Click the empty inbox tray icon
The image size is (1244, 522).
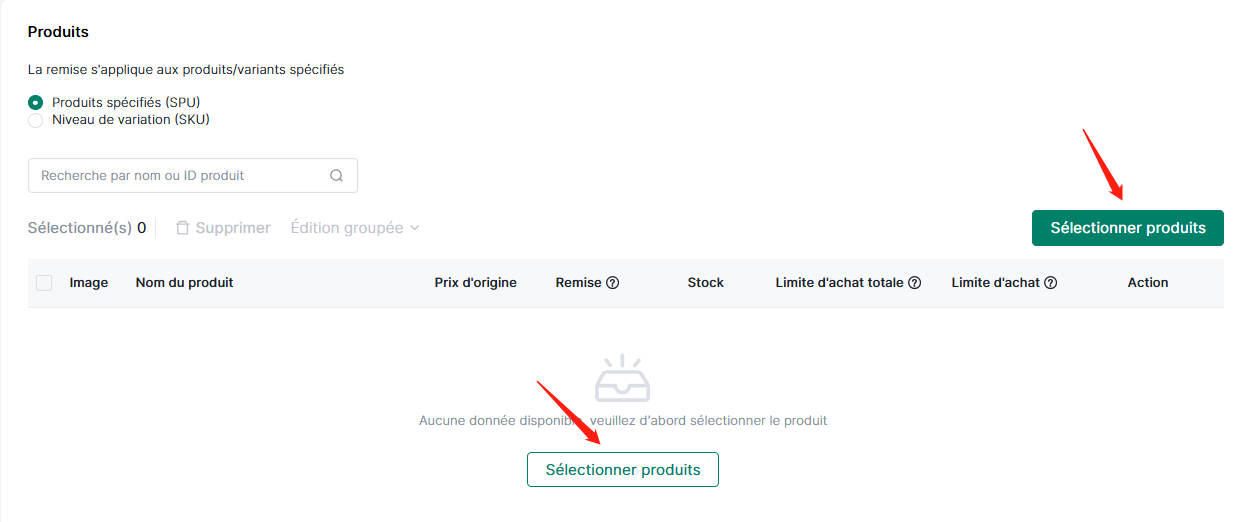coord(623,378)
